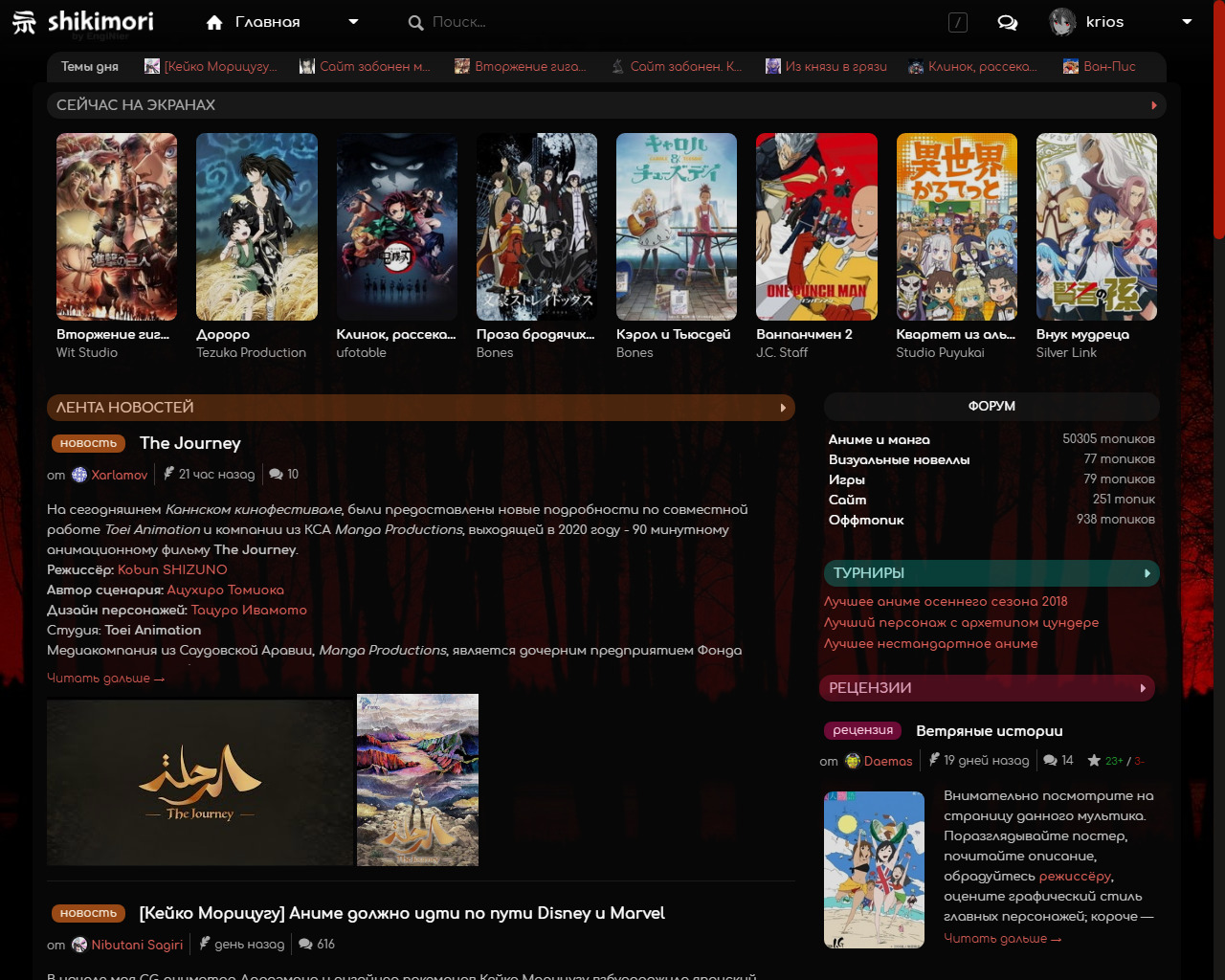Open the messages chat bubble icon
The image size is (1225, 980).
click(x=1007, y=22)
